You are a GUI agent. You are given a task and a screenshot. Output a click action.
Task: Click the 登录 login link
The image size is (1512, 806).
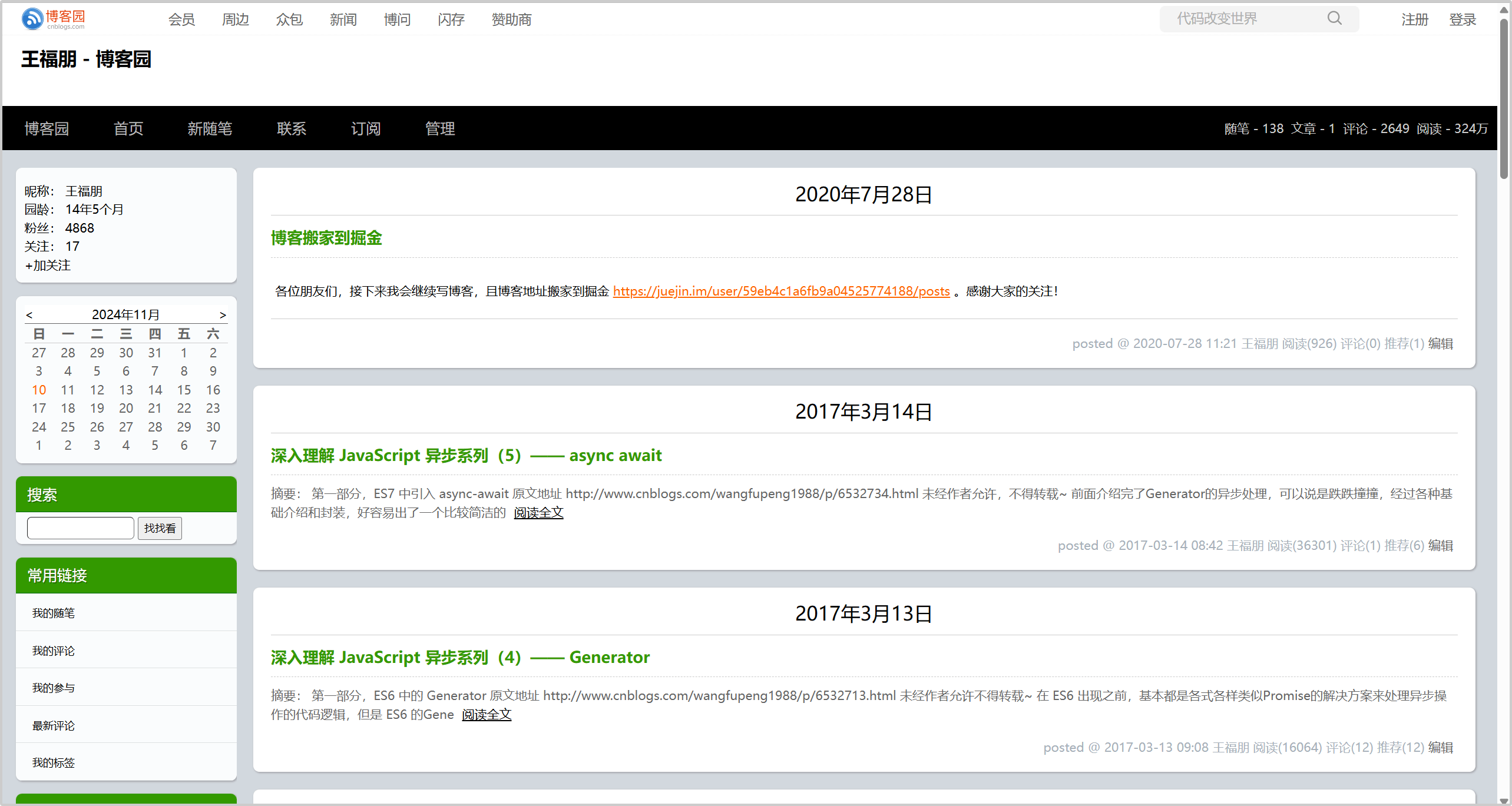pos(1463,19)
